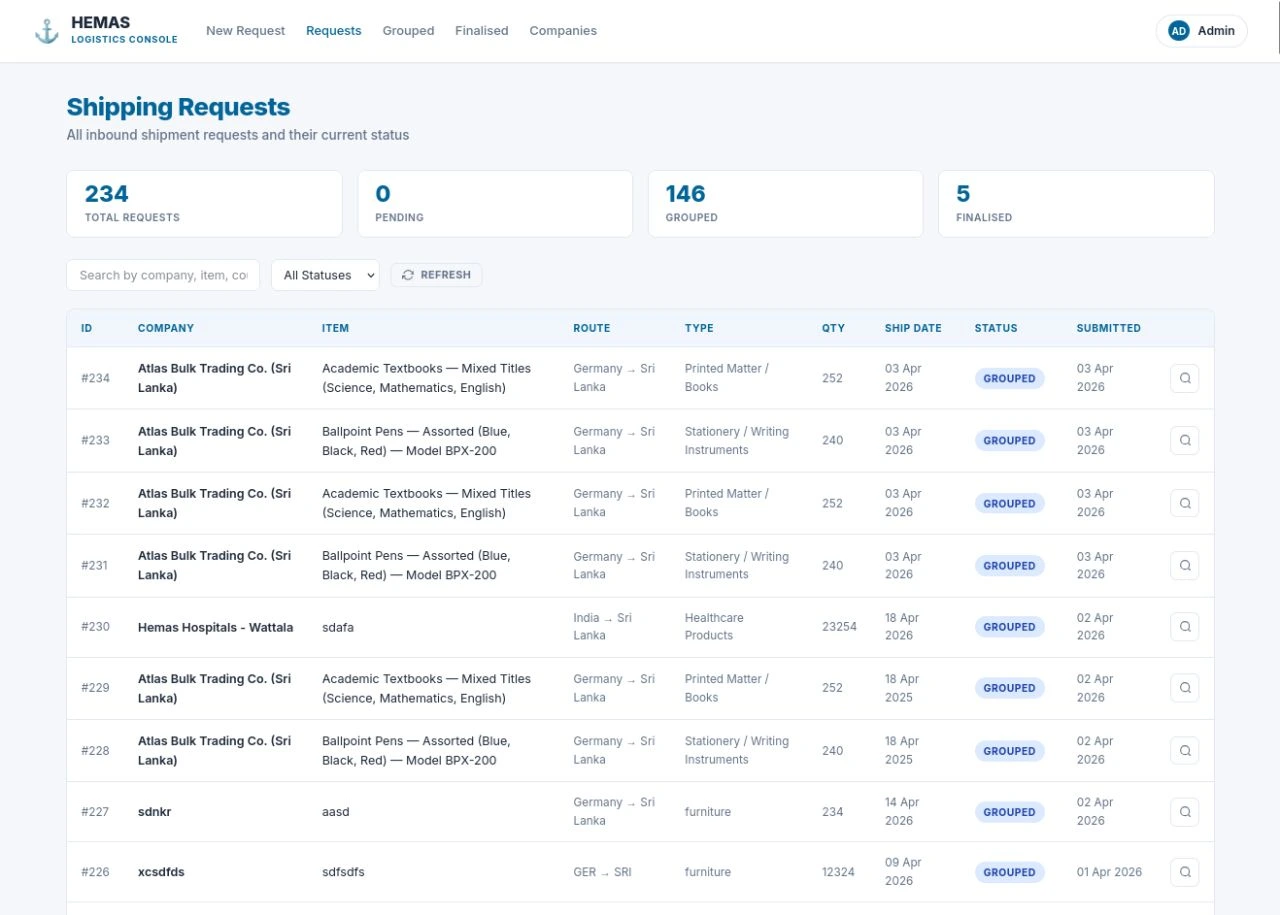Click the ID column header
This screenshot has height=915, width=1280.
pyautogui.click(x=87, y=328)
